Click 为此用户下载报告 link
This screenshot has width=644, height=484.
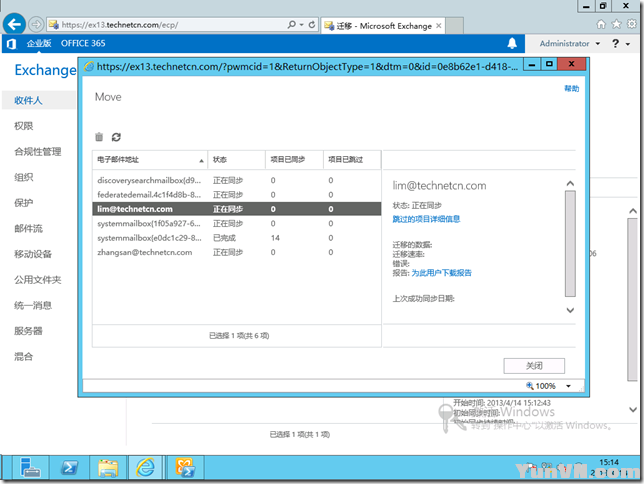442,273
